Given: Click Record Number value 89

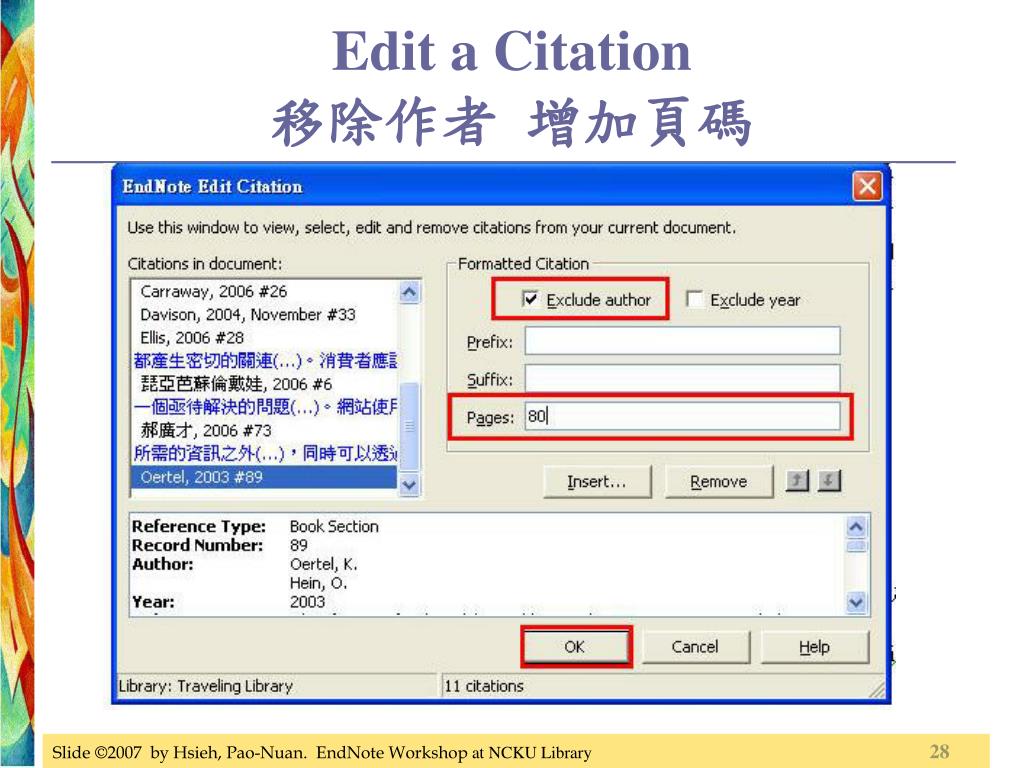Looking at the screenshot, I should point(298,545).
